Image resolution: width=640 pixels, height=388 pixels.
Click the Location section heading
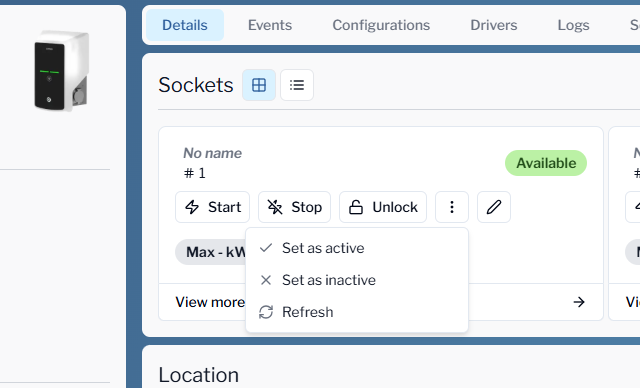coord(198,375)
